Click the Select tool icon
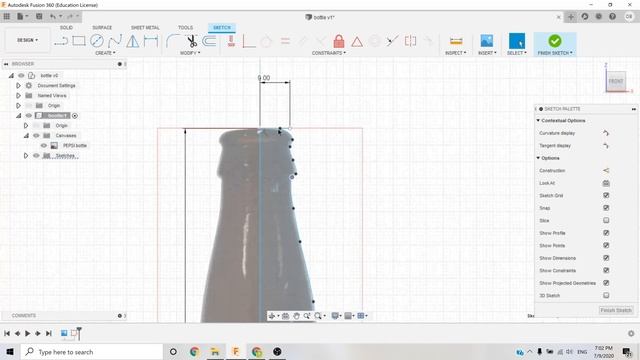The height and width of the screenshot is (360, 640). [x=517, y=41]
